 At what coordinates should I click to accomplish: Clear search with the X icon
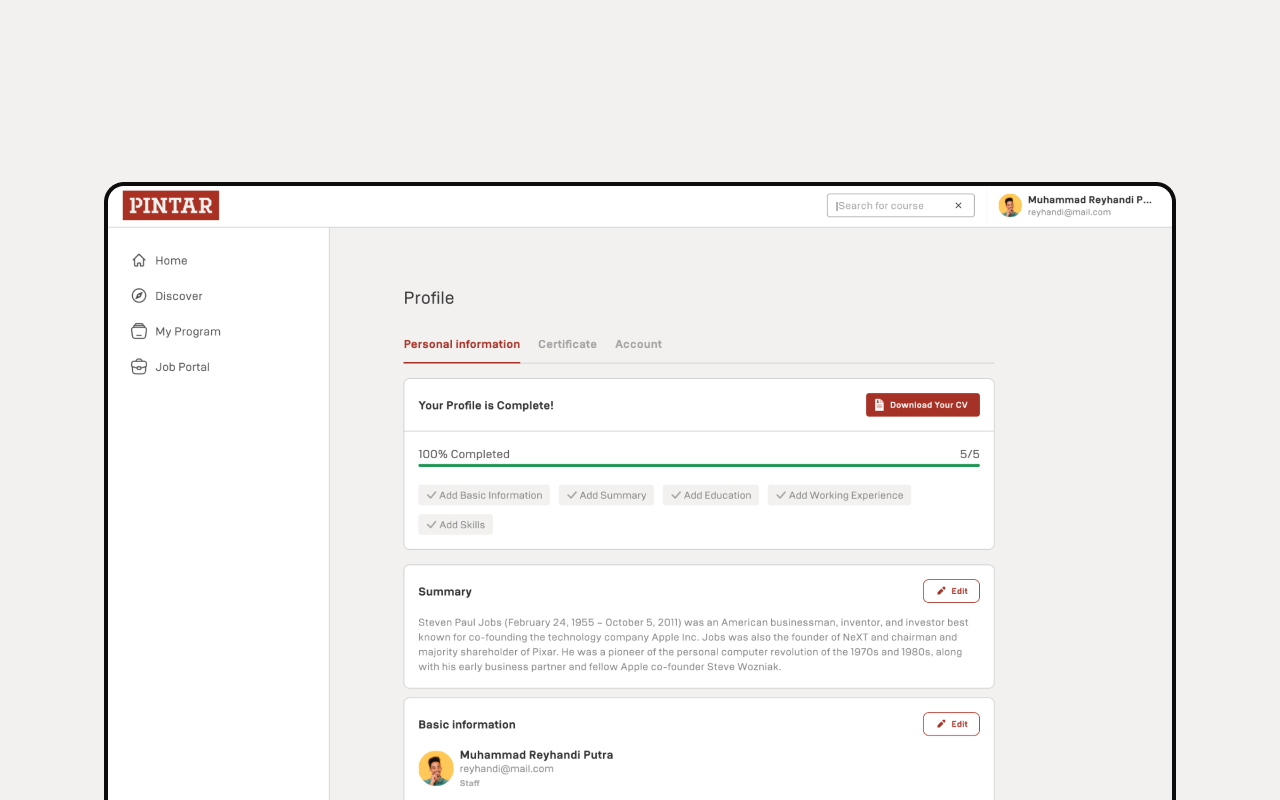coord(958,206)
